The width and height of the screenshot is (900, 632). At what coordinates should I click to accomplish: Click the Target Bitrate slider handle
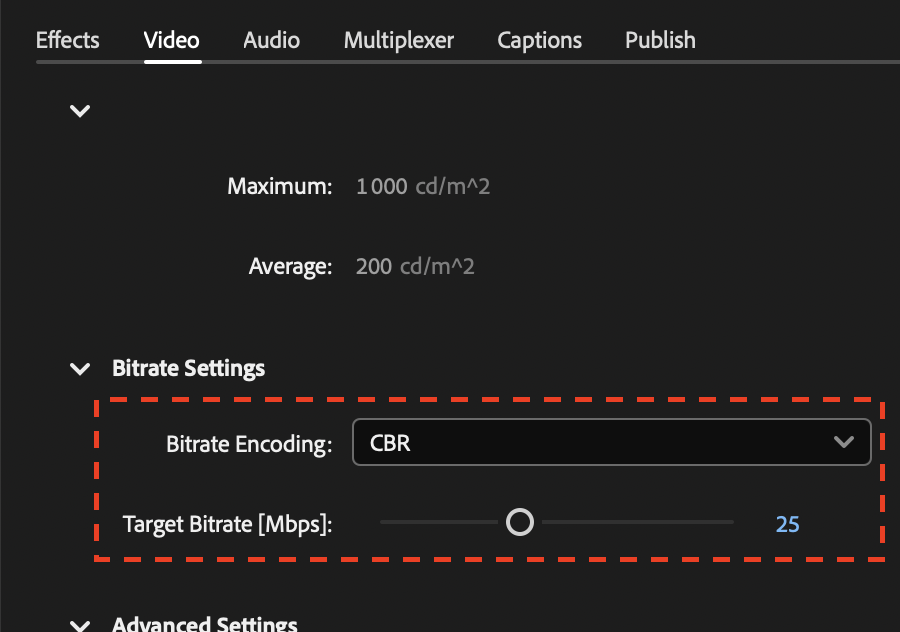pyautogui.click(x=520, y=521)
